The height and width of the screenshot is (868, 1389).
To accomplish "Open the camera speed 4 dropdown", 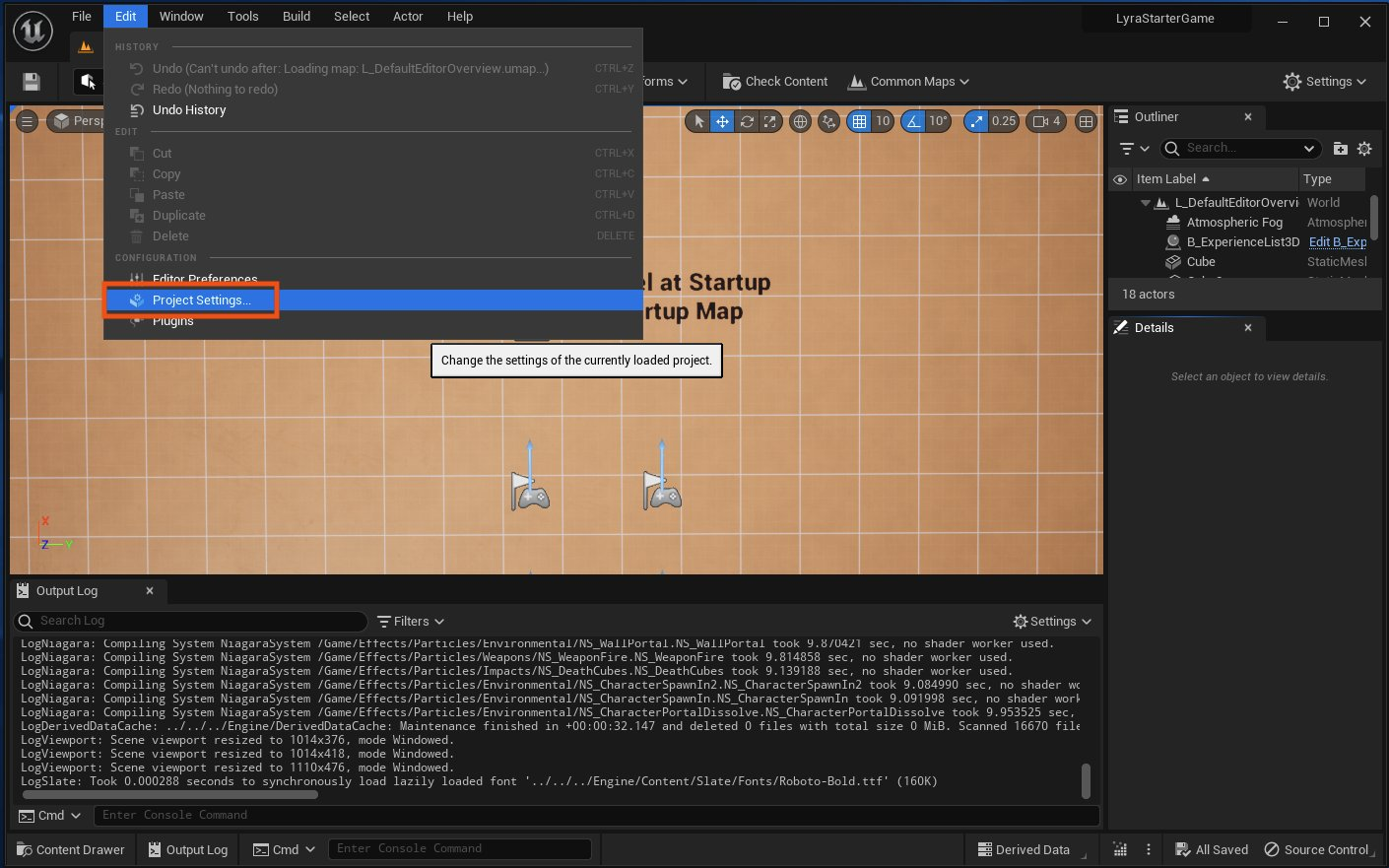I will (x=1047, y=121).
